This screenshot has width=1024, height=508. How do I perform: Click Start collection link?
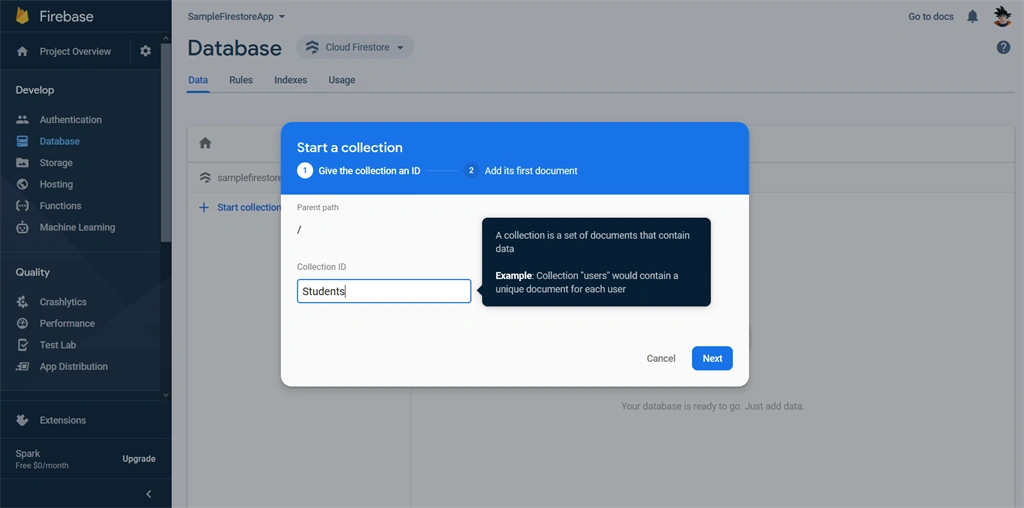pyautogui.click(x=249, y=207)
